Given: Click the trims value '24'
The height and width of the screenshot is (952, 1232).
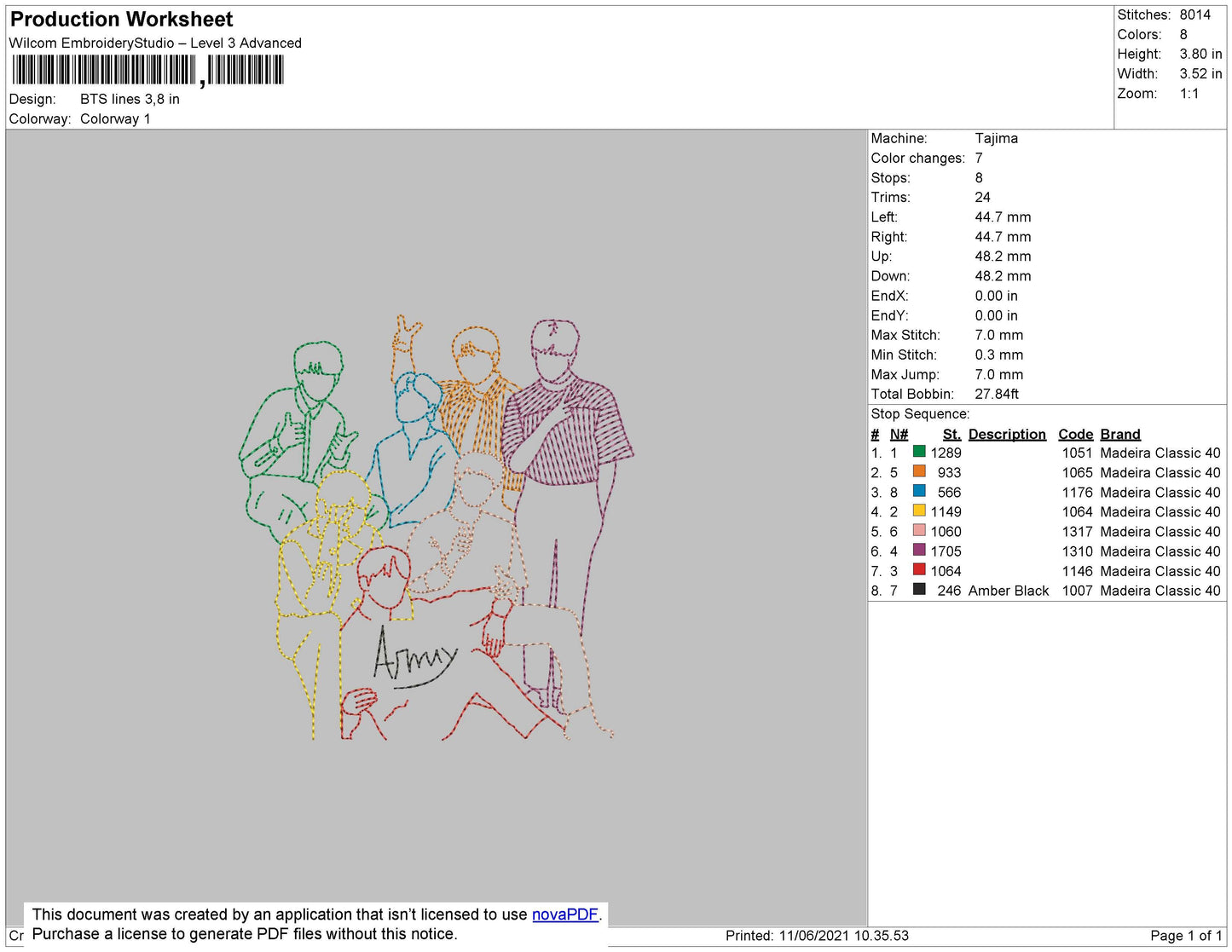Looking at the screenshot, I should click(983, 198).
